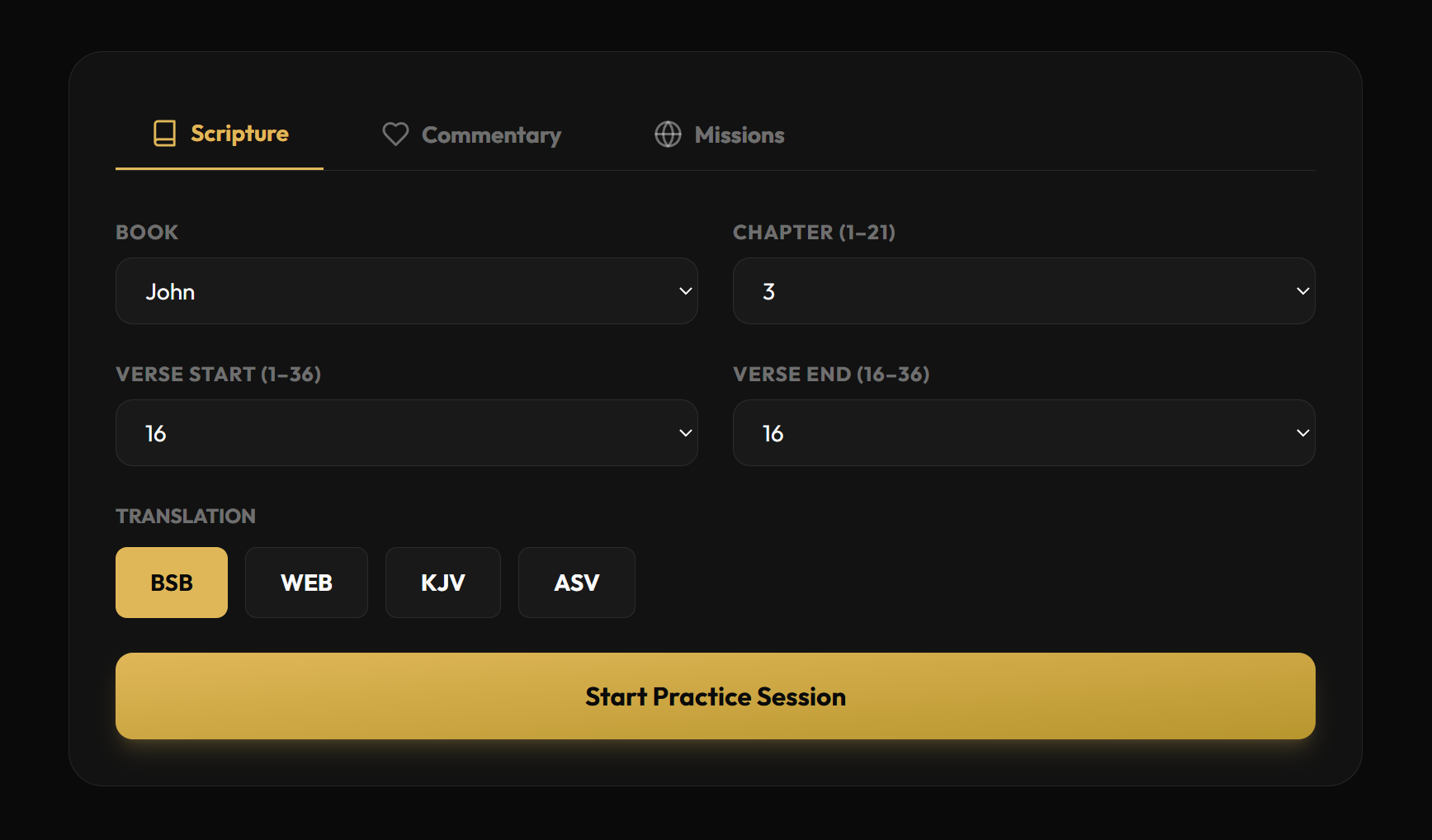The width and height of the screenshot is (1432, 840).
Task: Select the Scripture tab
Action: click(x=239, y=133)
